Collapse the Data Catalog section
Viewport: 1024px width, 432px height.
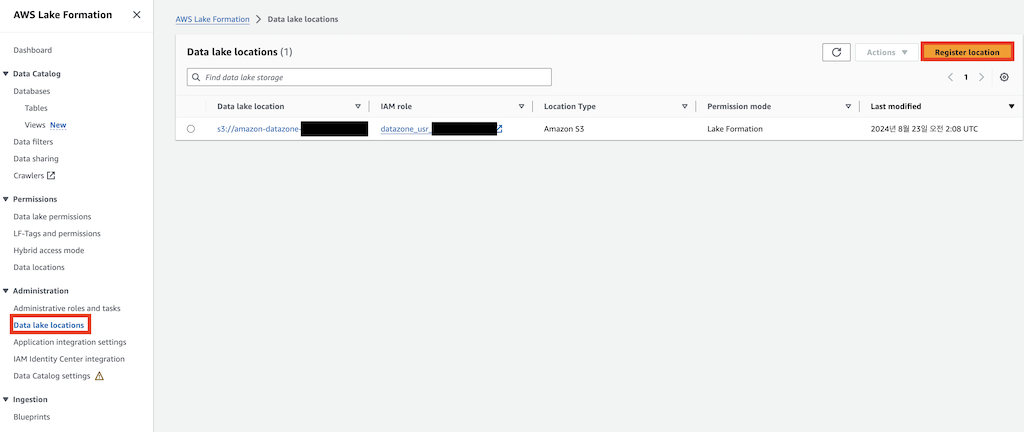pyautogui.click(x=6, y=74)
